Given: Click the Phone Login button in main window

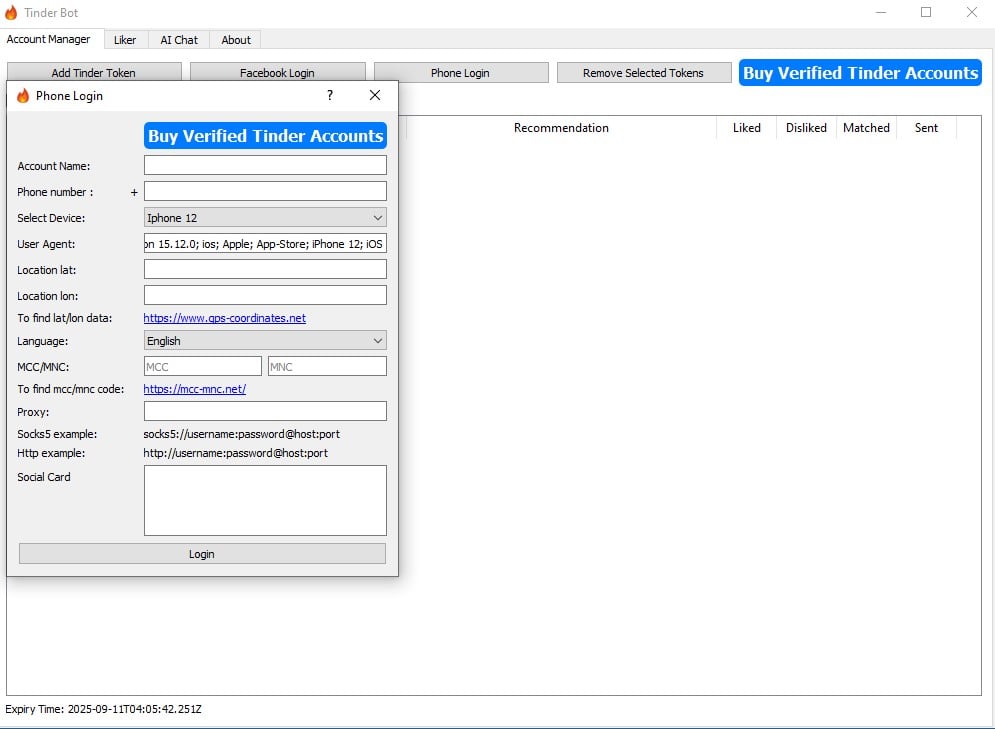Looking at the screenshot, I should pos(461,72).
